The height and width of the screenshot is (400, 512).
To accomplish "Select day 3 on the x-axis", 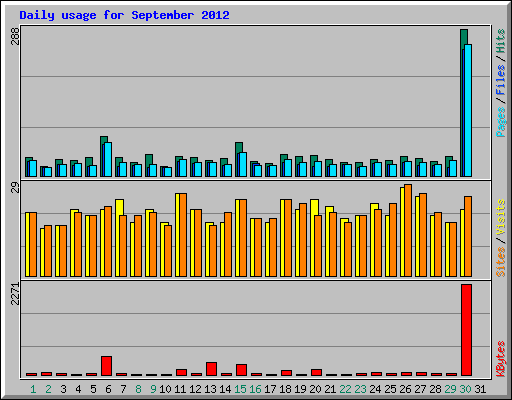I will 63,389.
